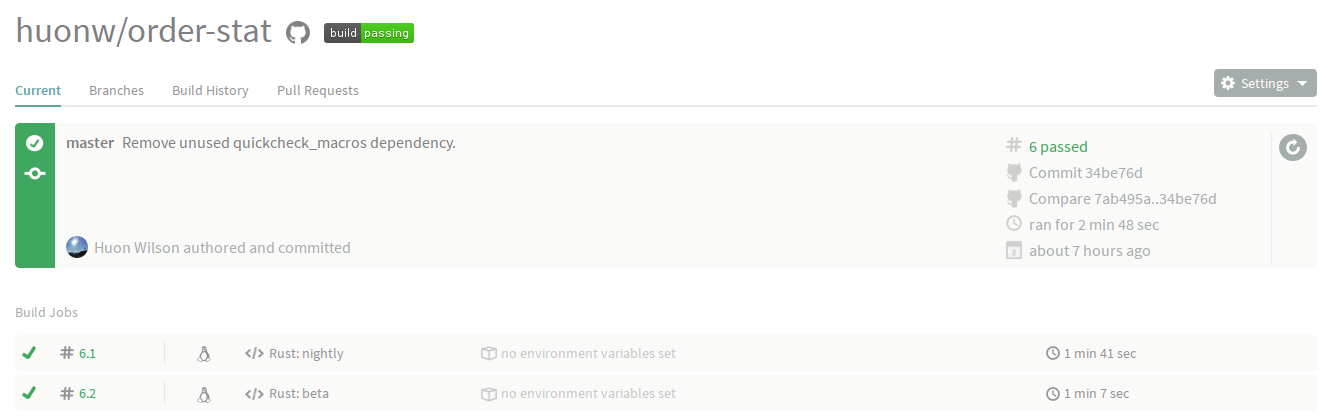Click the green passed checkmark icon
The height and width of the screenshot is (419, 1325).
(x=34, y=143)
